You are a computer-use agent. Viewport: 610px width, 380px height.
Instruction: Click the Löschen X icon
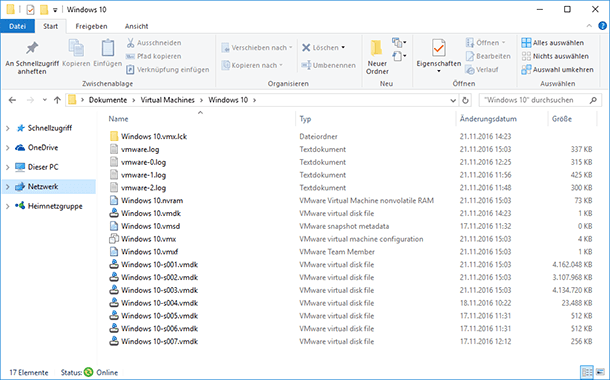click(306, 47)
